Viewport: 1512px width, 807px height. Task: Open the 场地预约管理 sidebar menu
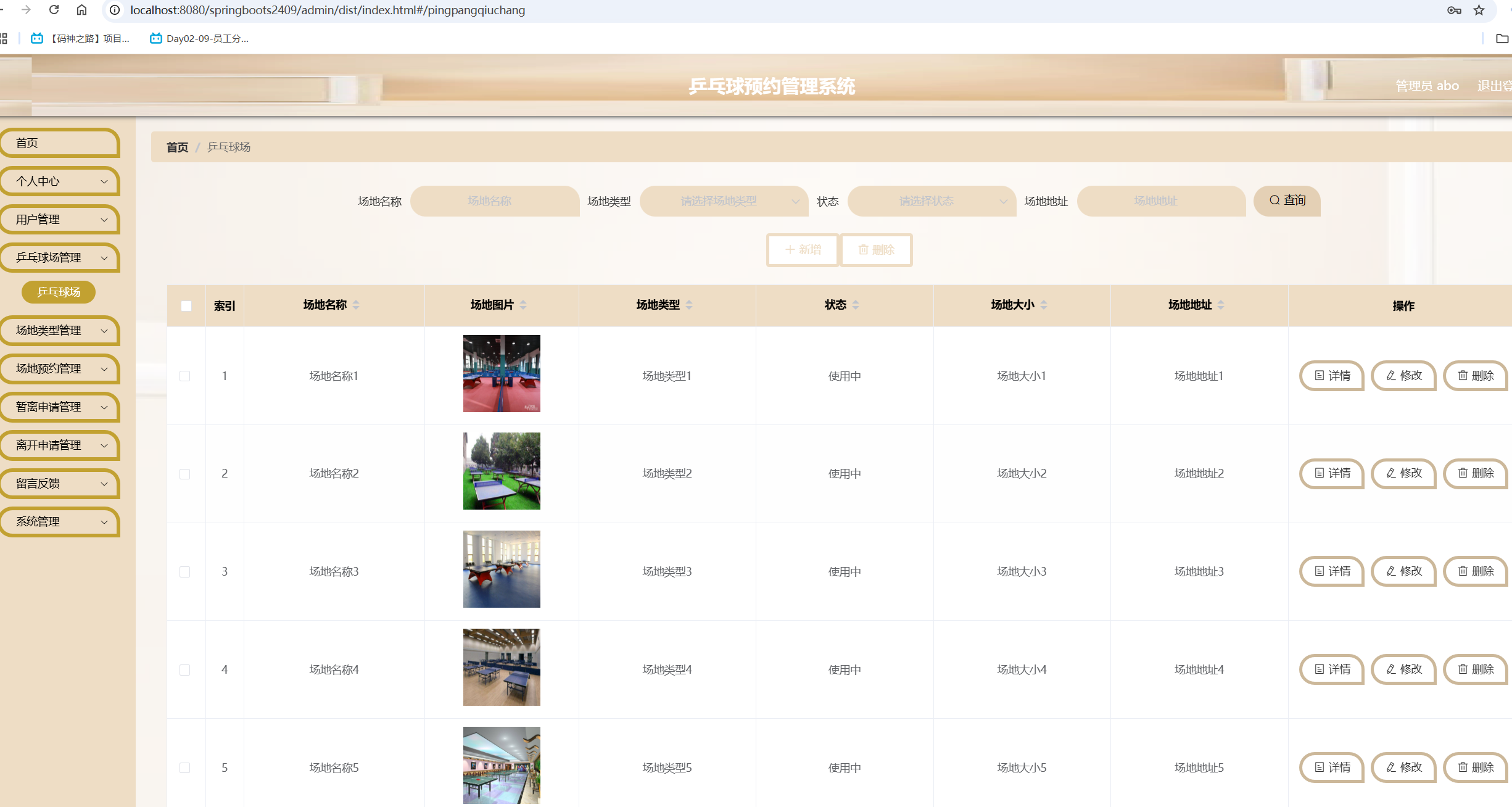[60, 369]
